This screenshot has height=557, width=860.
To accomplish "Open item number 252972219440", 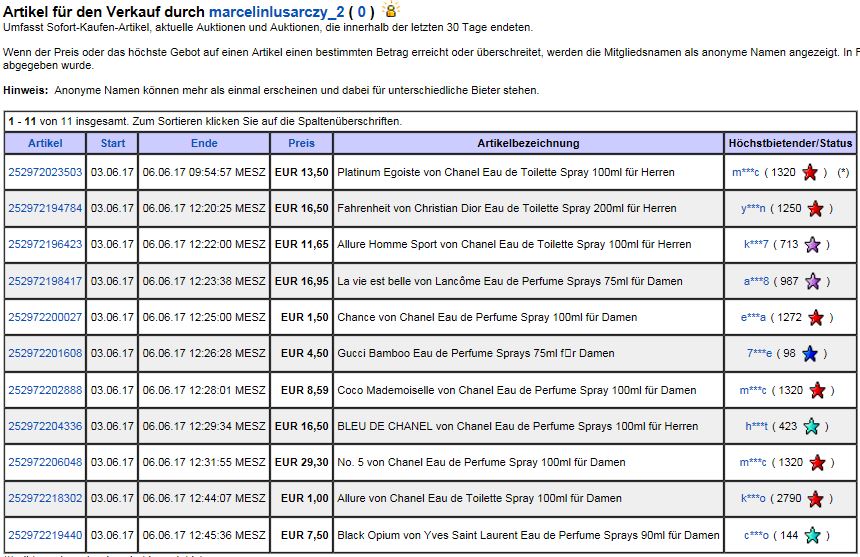I will (45, 536).
